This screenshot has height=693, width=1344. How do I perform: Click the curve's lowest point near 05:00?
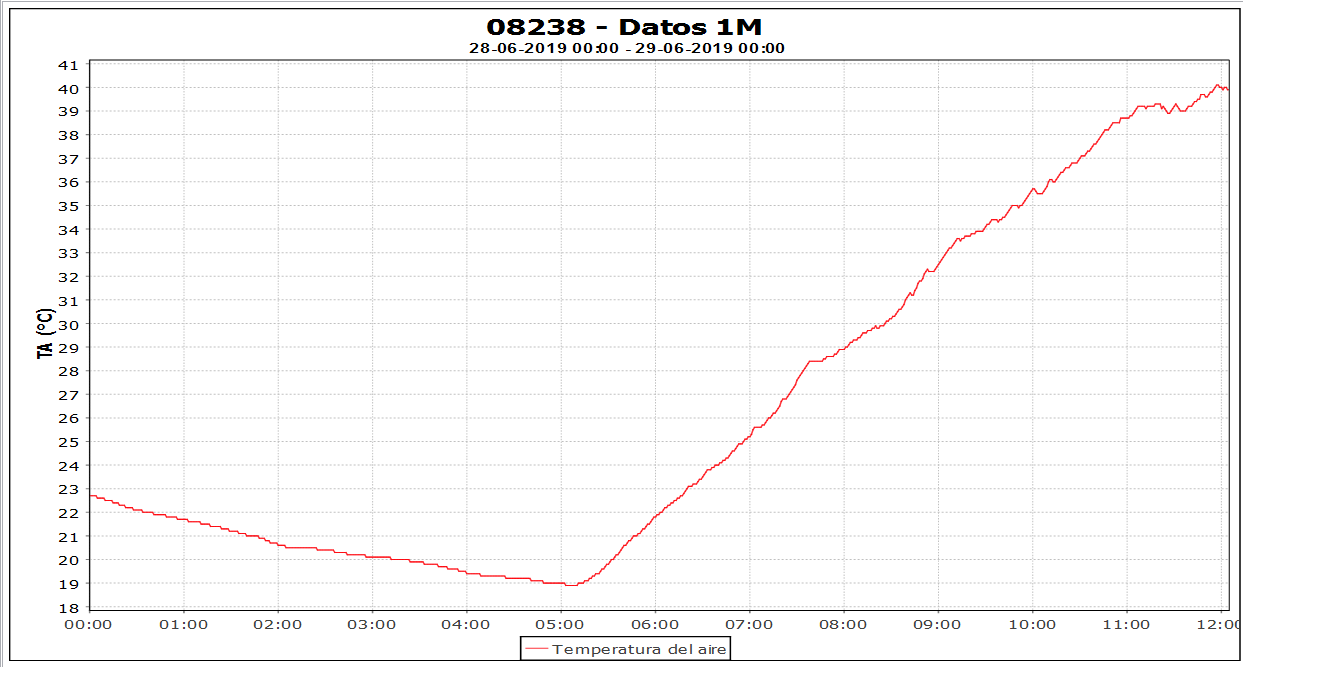point(570,585)
